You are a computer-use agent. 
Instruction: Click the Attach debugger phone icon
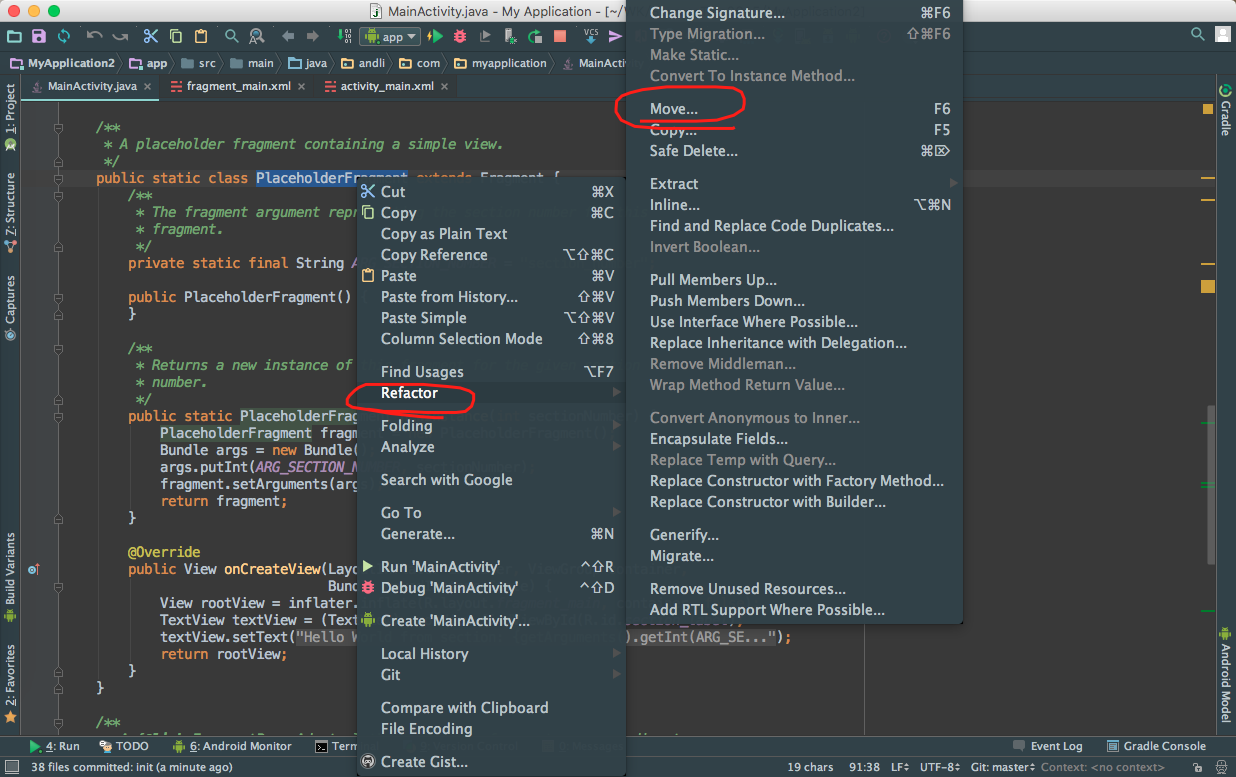pyautogui.click(x=510, y=36)
